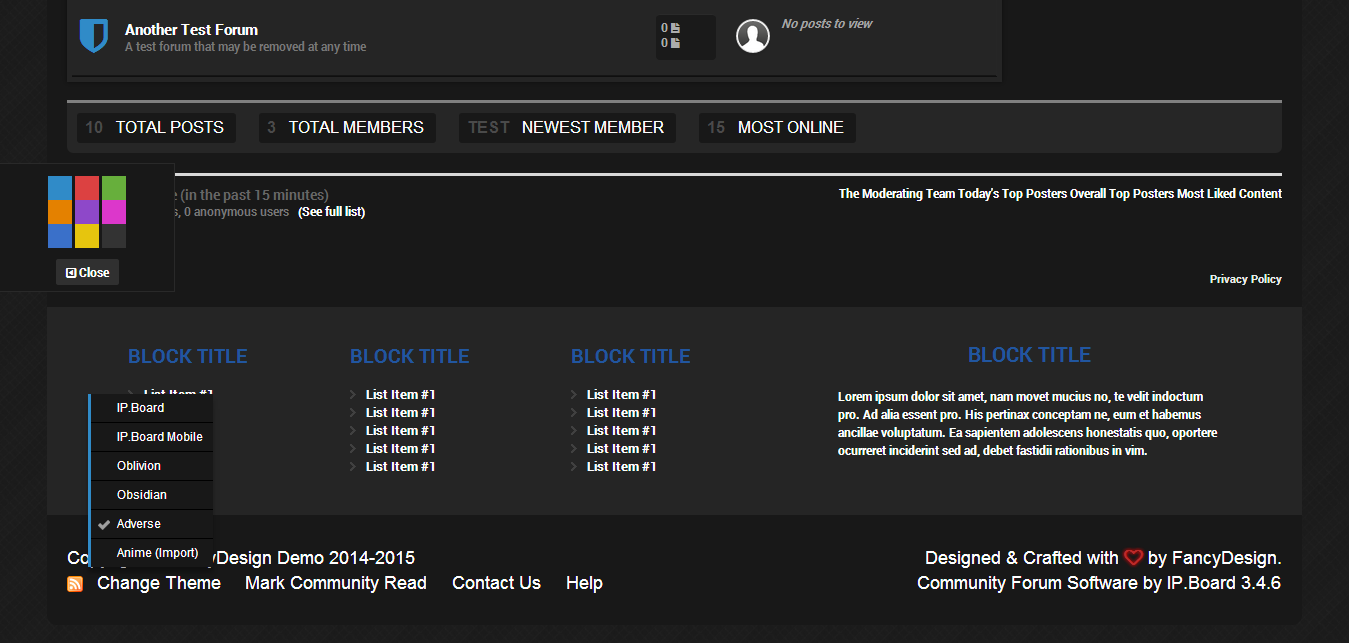Close the color picker panel
Viewport: 1349px width, 643px height.
(87, 273)
